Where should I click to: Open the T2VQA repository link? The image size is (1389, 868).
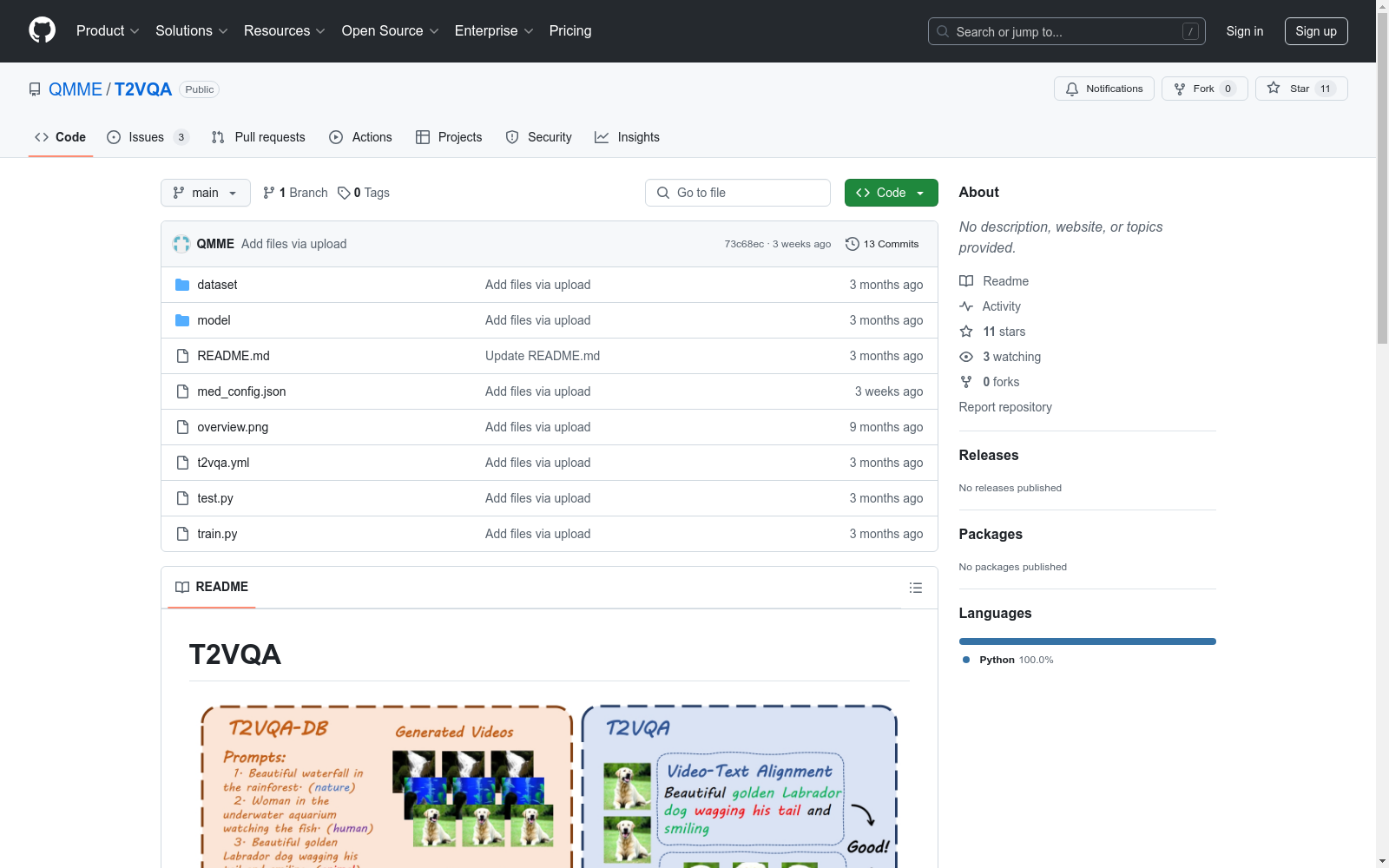[x=143, y=89]
